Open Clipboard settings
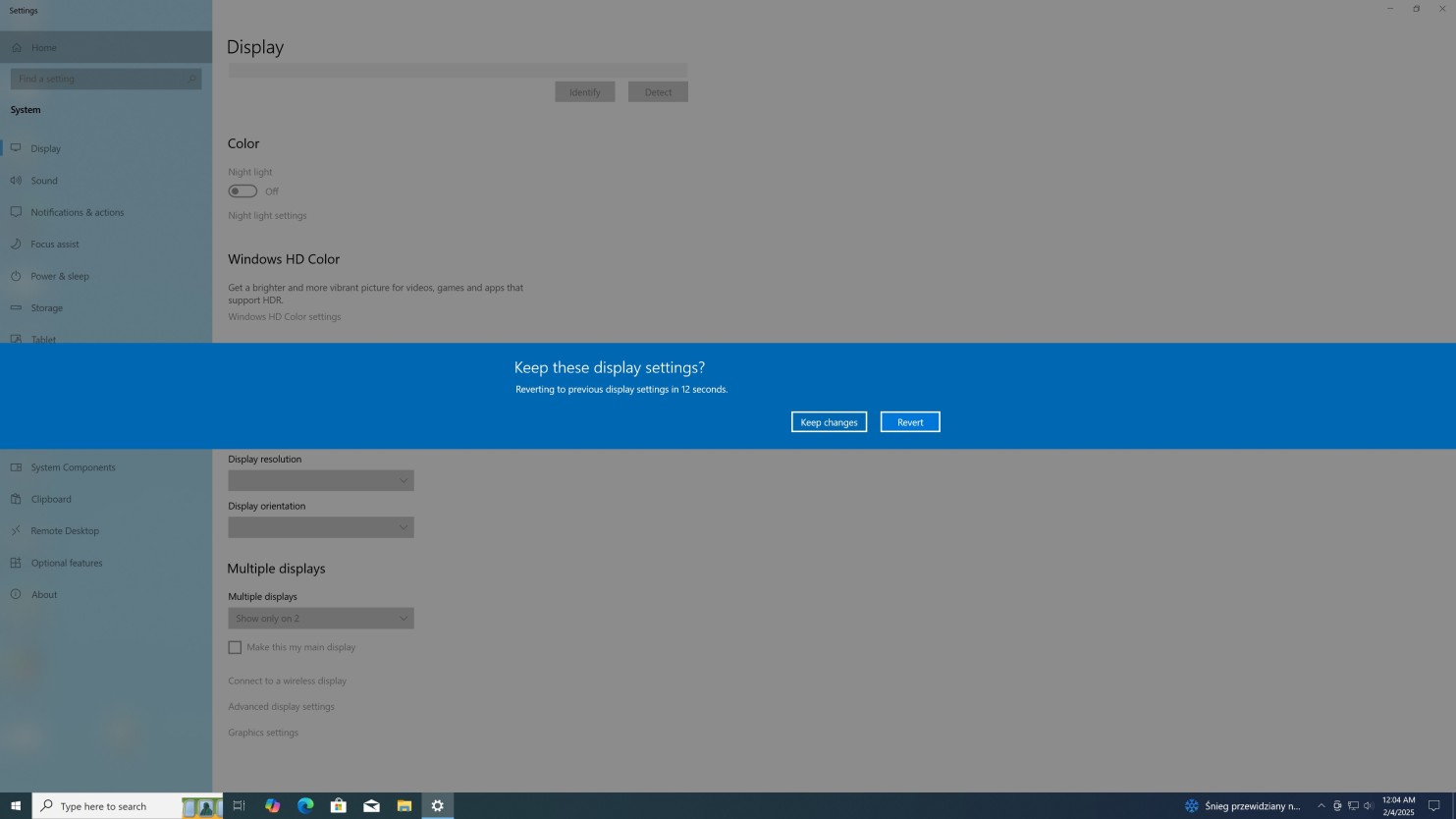The height and width of the screenshot is (819, 1456). [106, 499]
